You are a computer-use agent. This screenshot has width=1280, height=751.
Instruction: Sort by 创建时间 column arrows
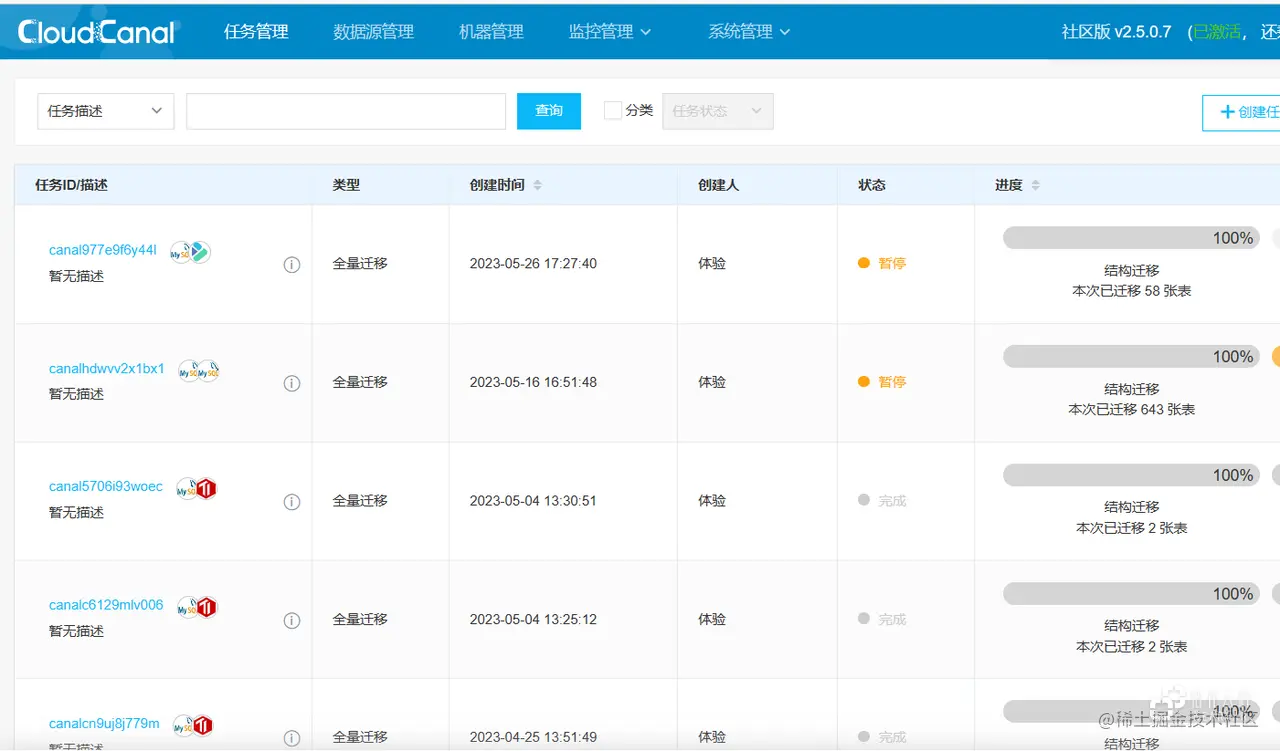[x=537, y=185]
